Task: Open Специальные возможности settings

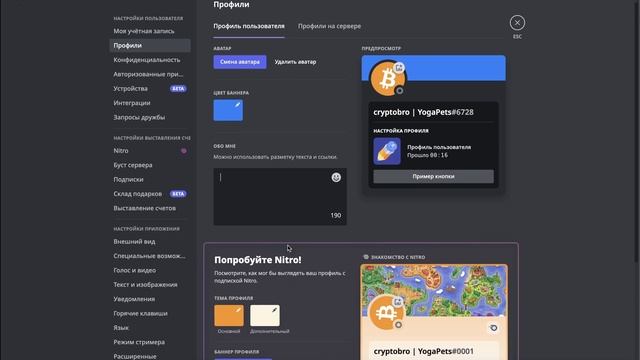Action: [150, 256]
